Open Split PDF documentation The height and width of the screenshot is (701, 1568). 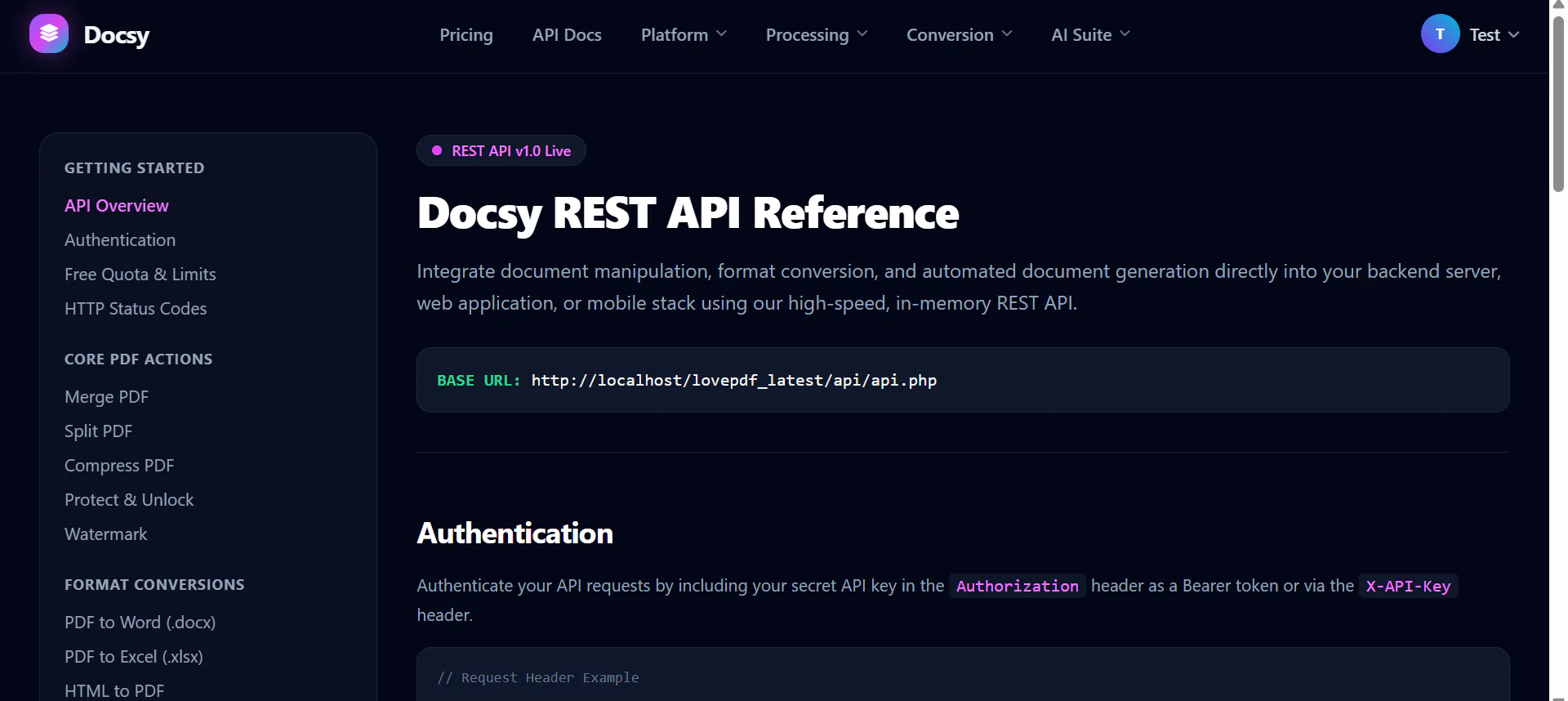(98, 431)
